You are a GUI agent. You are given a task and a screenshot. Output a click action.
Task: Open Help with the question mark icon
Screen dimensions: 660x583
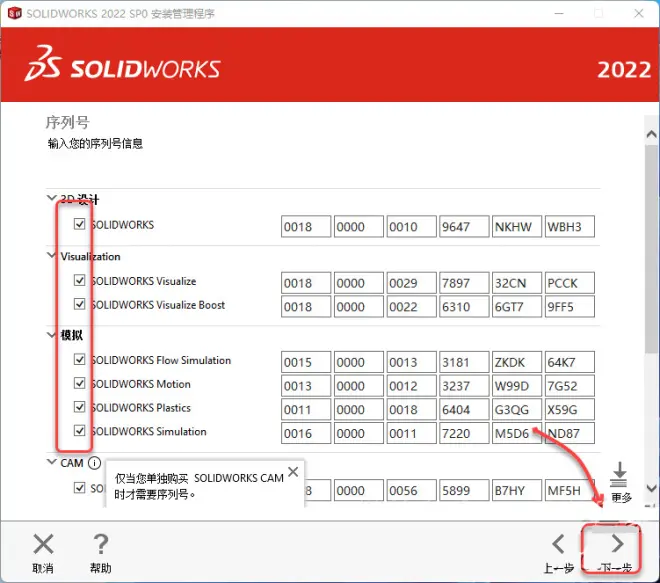click(x=101, y=544)
